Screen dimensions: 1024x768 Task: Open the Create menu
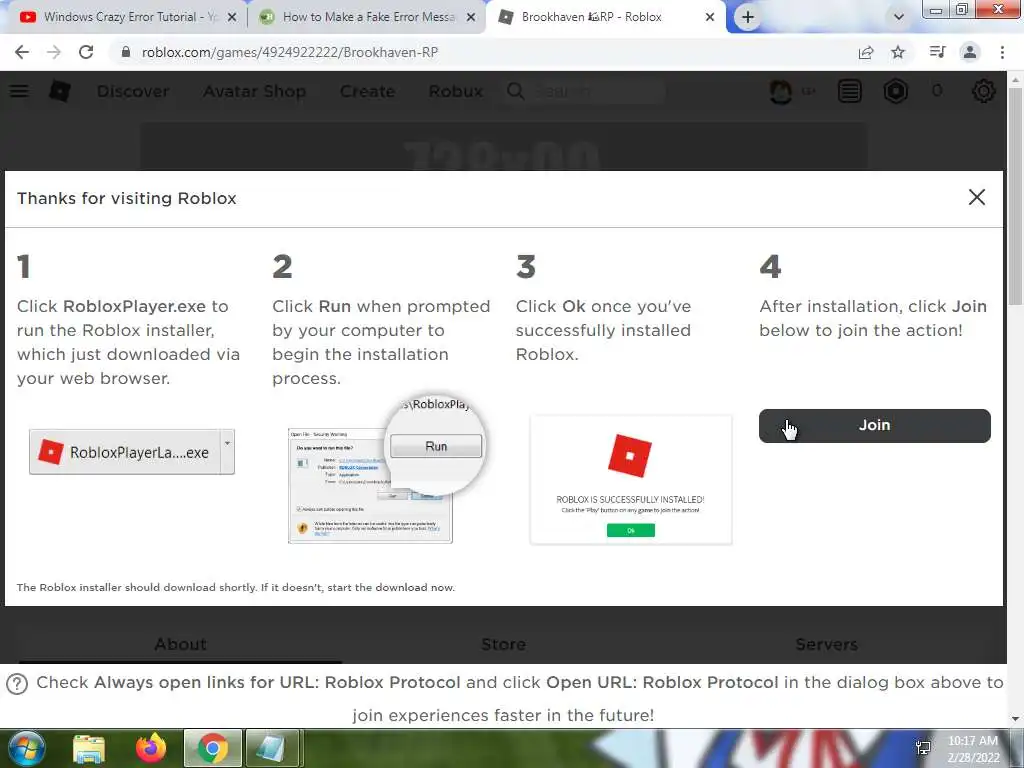click(x=367, y=91)
